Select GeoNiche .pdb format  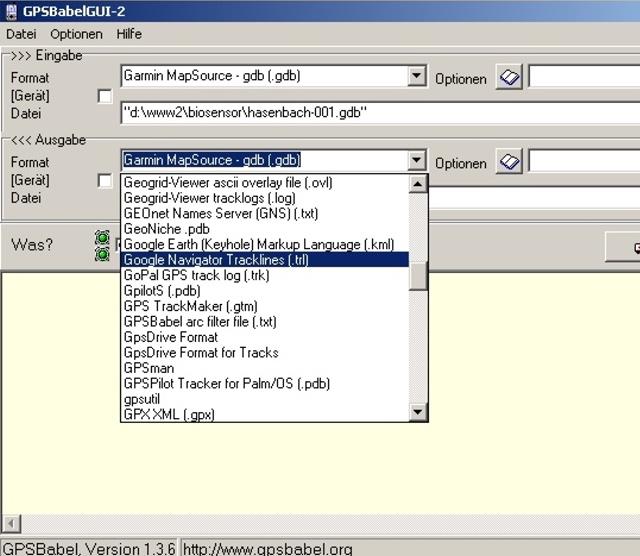tap(265, 229)
